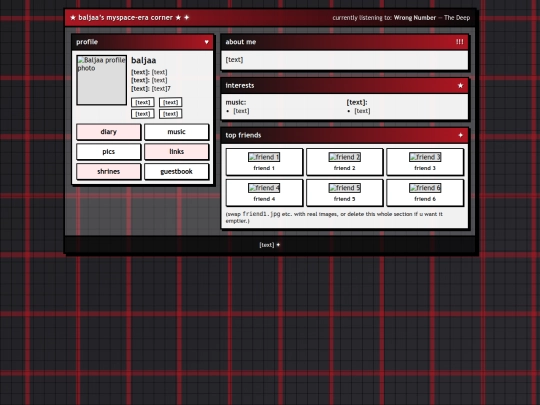
Task: Open friend 2 card
Action: 344,162
